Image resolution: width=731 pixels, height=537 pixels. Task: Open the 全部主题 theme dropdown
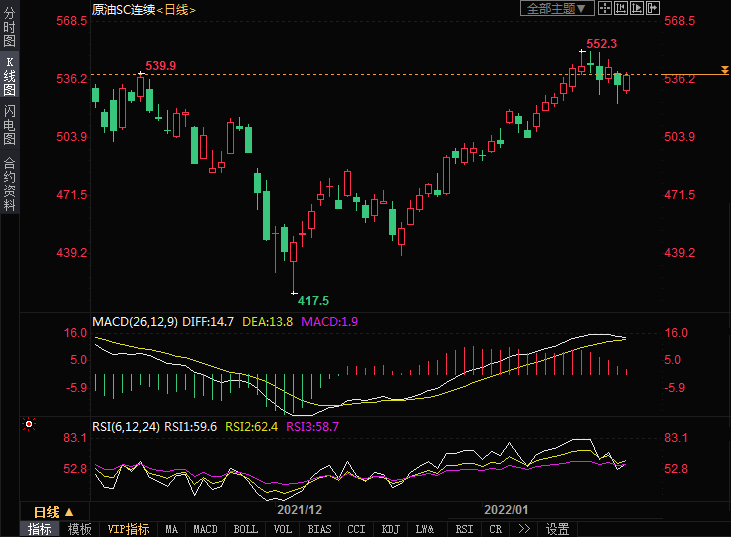tap(558, 8)
